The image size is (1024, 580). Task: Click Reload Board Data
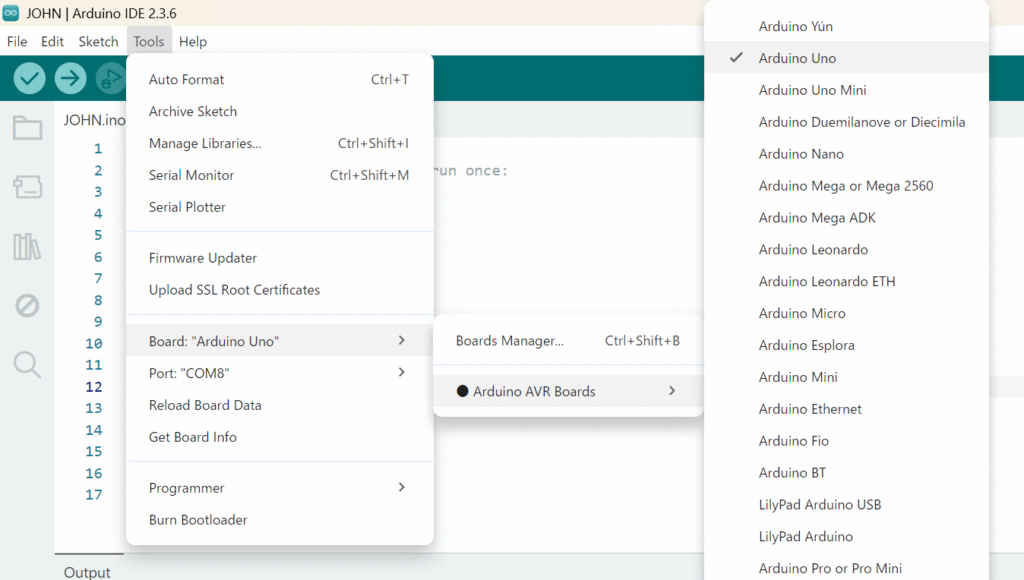(280, 405)
